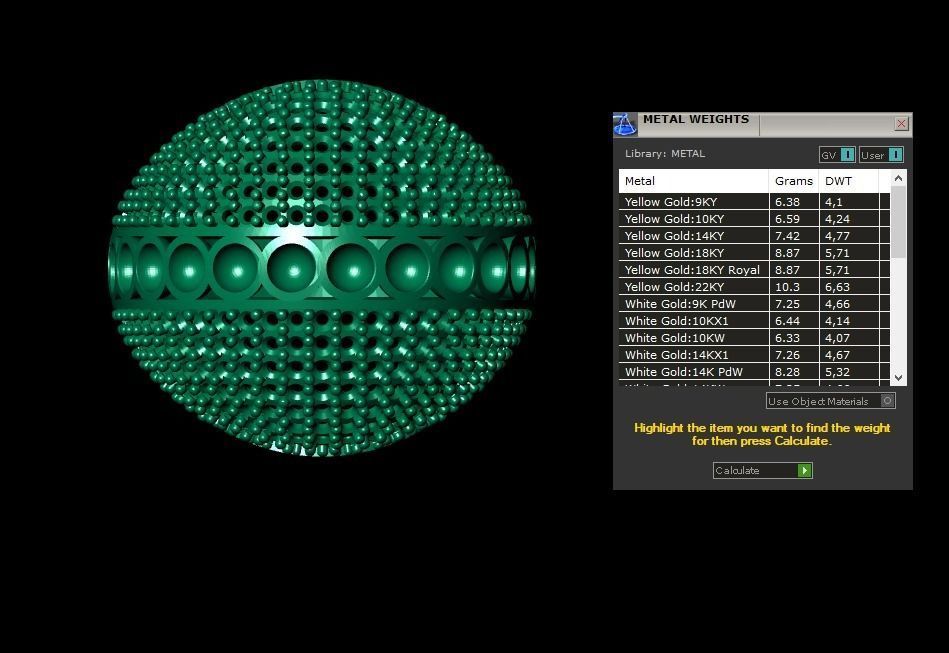Select the Yellow Gold:22KY row
949x653 pixels.
click(x=754, y=286)
